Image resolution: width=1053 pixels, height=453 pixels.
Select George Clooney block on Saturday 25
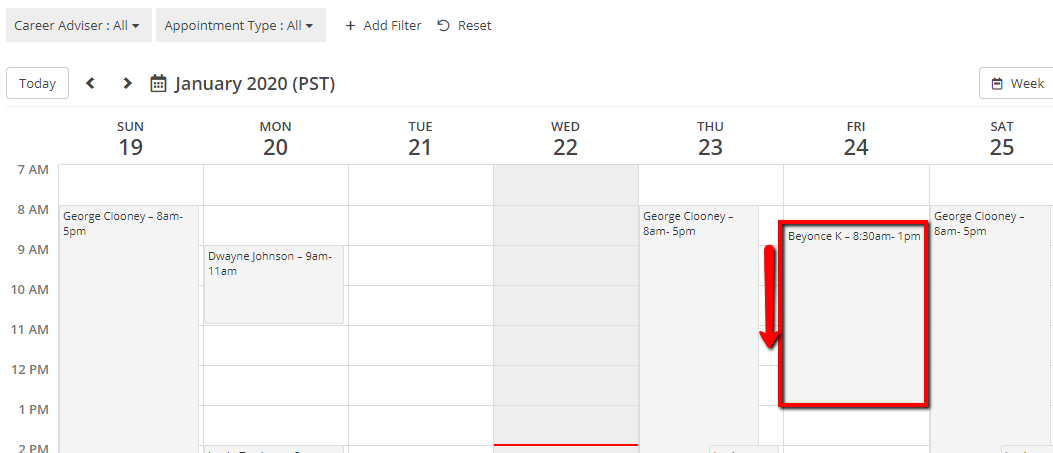(990, 320)
